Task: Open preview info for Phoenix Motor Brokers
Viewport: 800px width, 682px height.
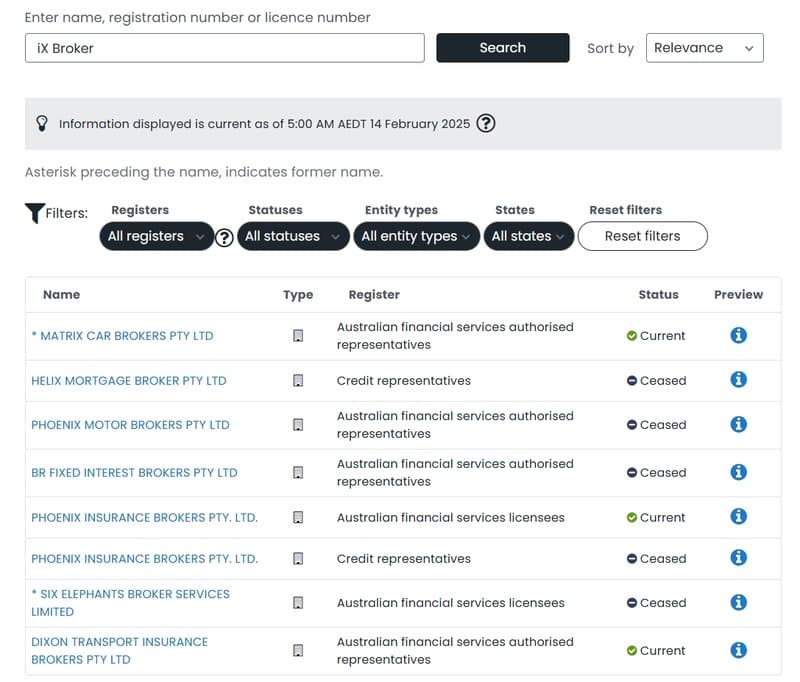Action: [738, 424]
